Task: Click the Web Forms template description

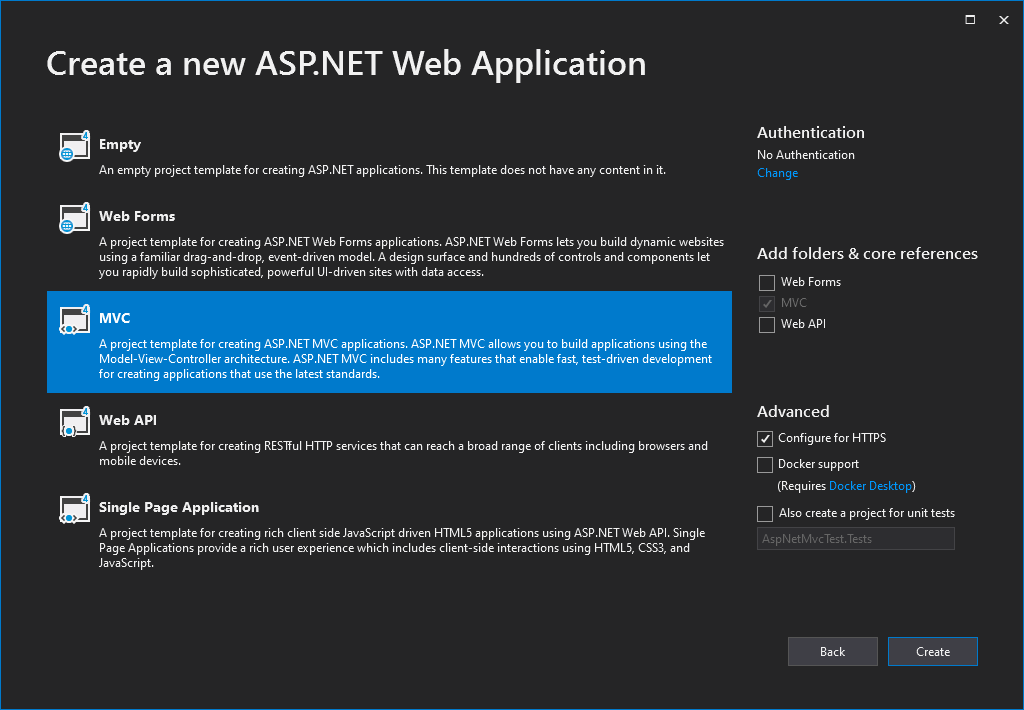Action: click(x=400, y=257)
